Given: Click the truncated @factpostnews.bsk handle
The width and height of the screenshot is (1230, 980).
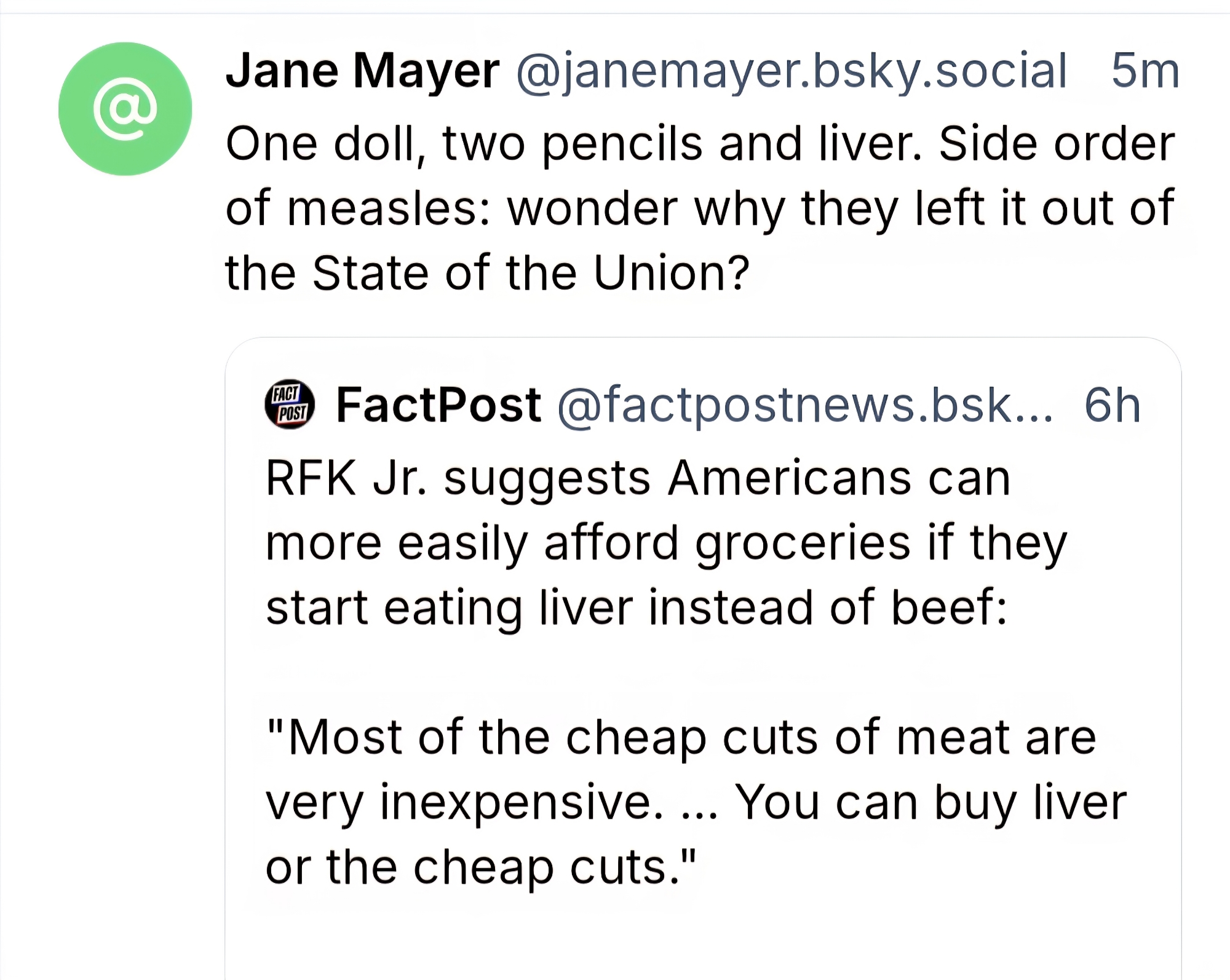Looking at the screenshot, I should click(x=804, y=405).
